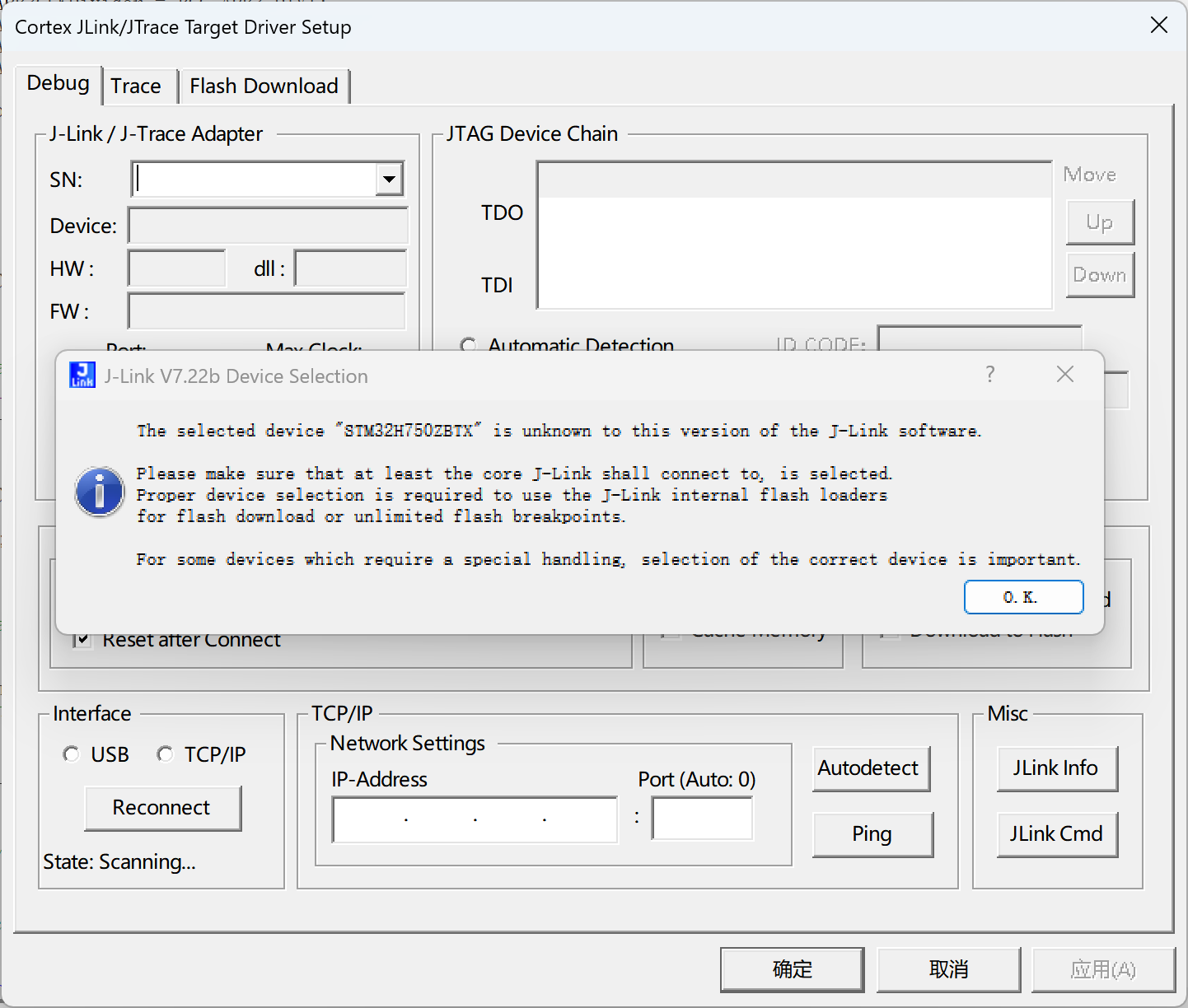Click the Autodetect button
Viewport: 1188px width, 1008px height.
871,768
